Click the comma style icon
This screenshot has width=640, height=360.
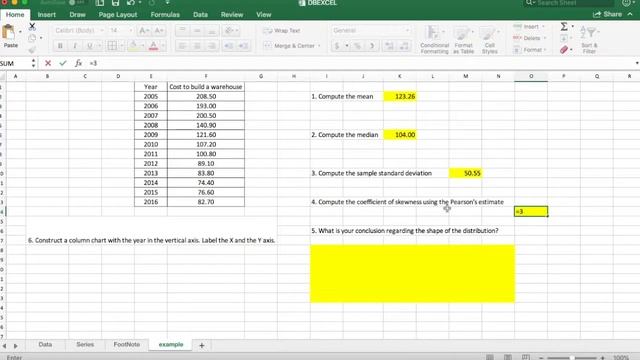(x=372, y=46)
